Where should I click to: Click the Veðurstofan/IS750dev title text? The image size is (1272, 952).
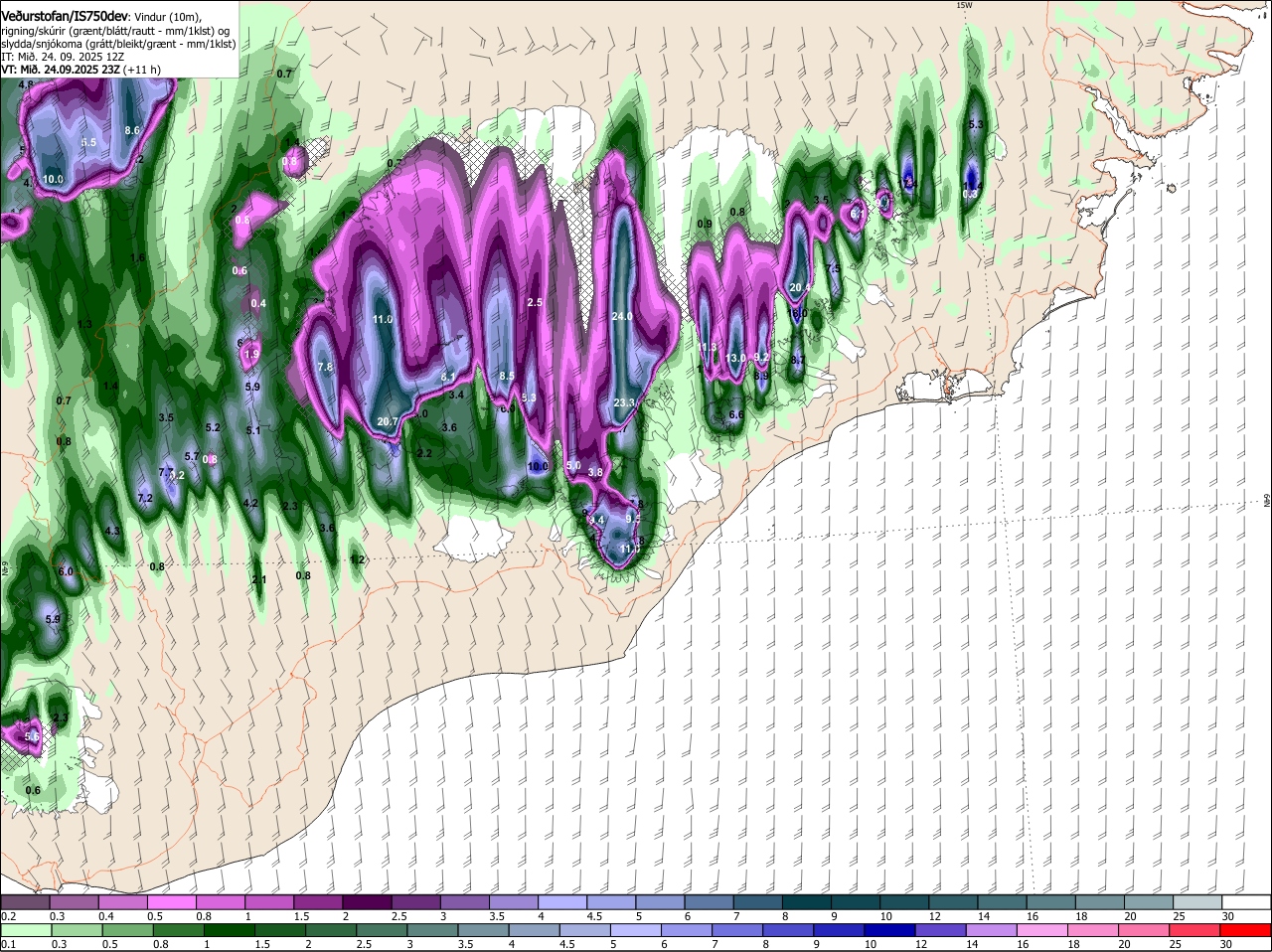tap(65, 17)
